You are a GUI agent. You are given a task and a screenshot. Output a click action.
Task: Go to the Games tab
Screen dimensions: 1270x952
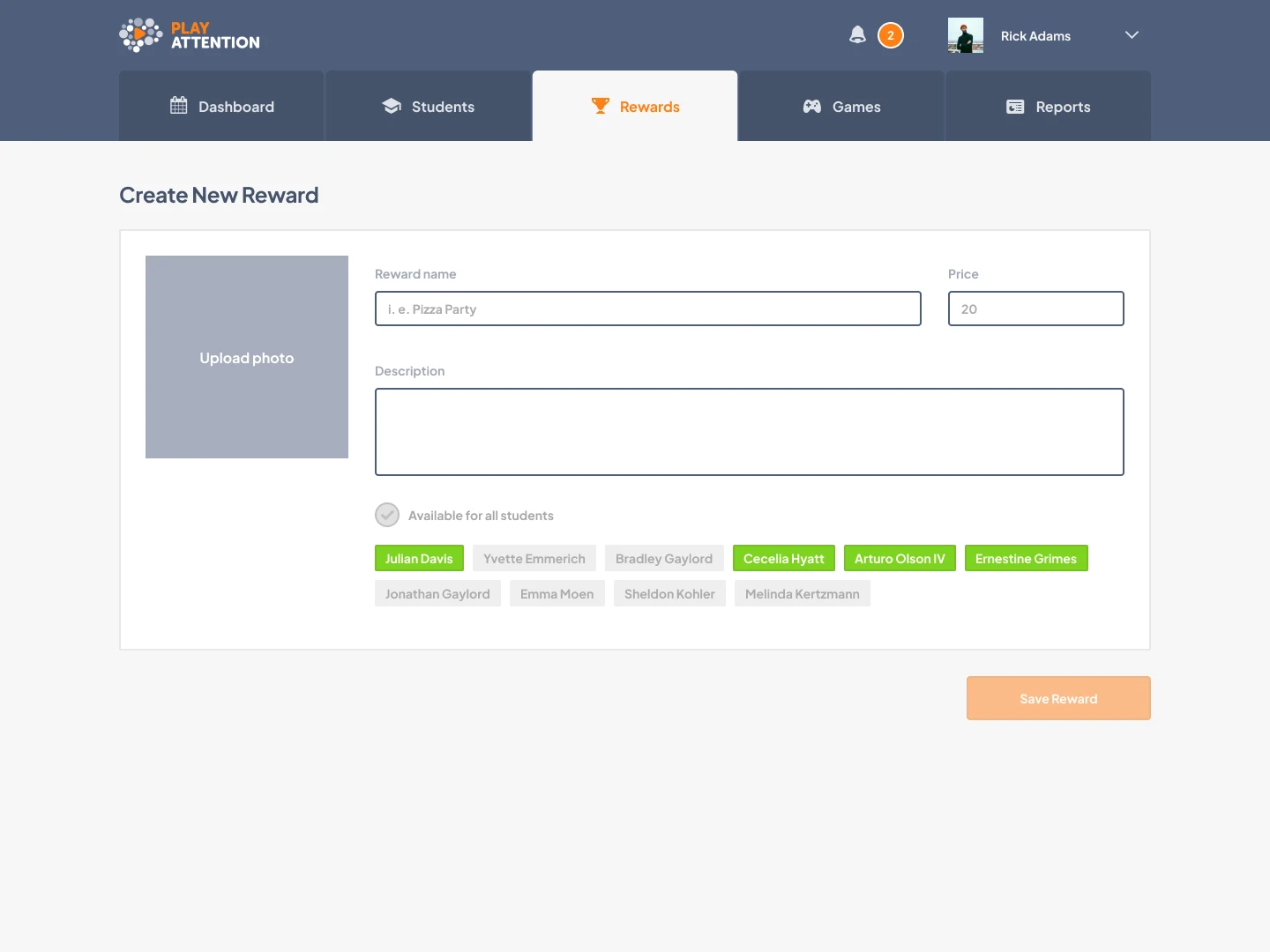[x=841, y=106]
